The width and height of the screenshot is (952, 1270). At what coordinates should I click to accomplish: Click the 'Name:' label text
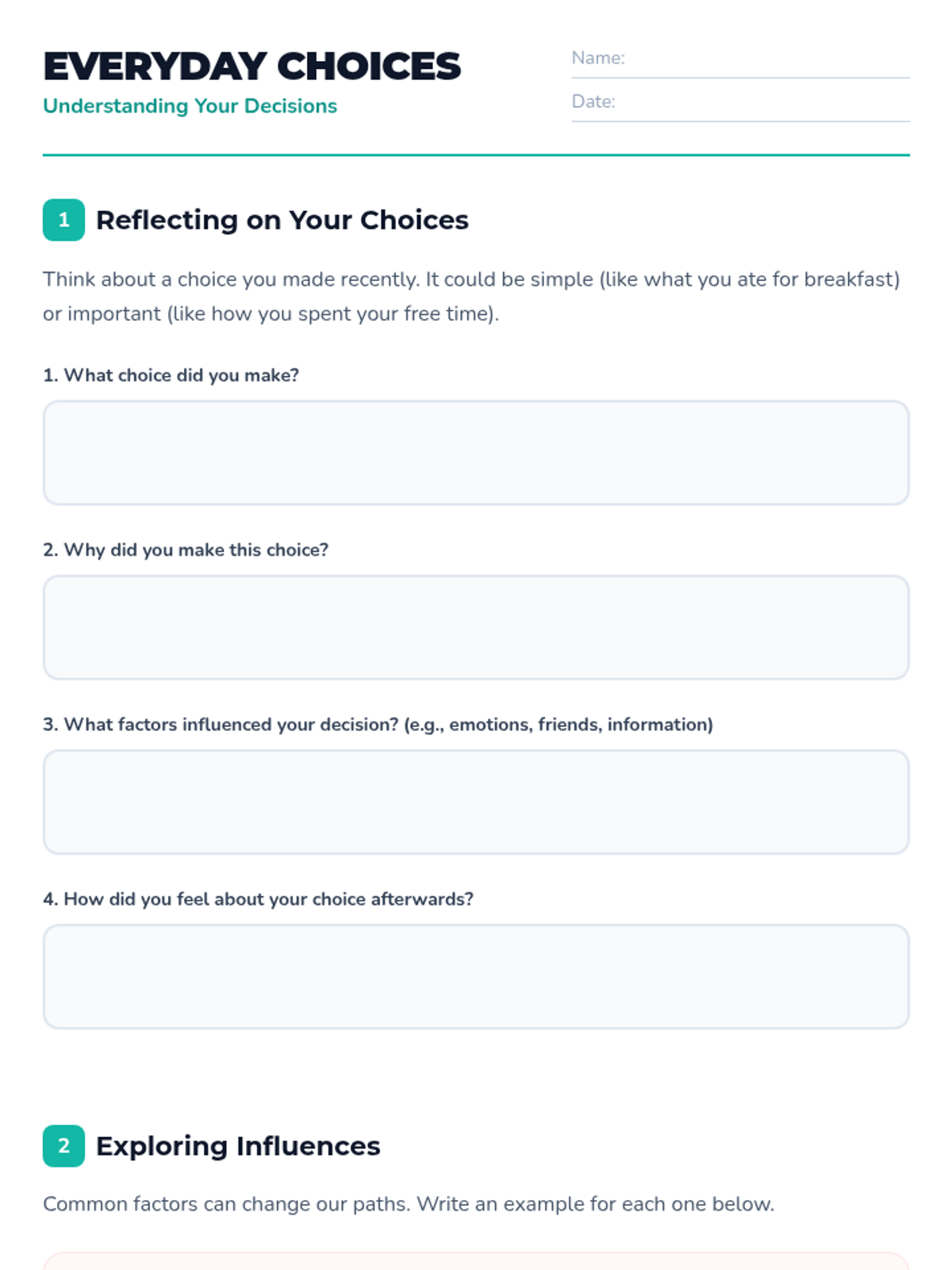click(x=597, y=58)
